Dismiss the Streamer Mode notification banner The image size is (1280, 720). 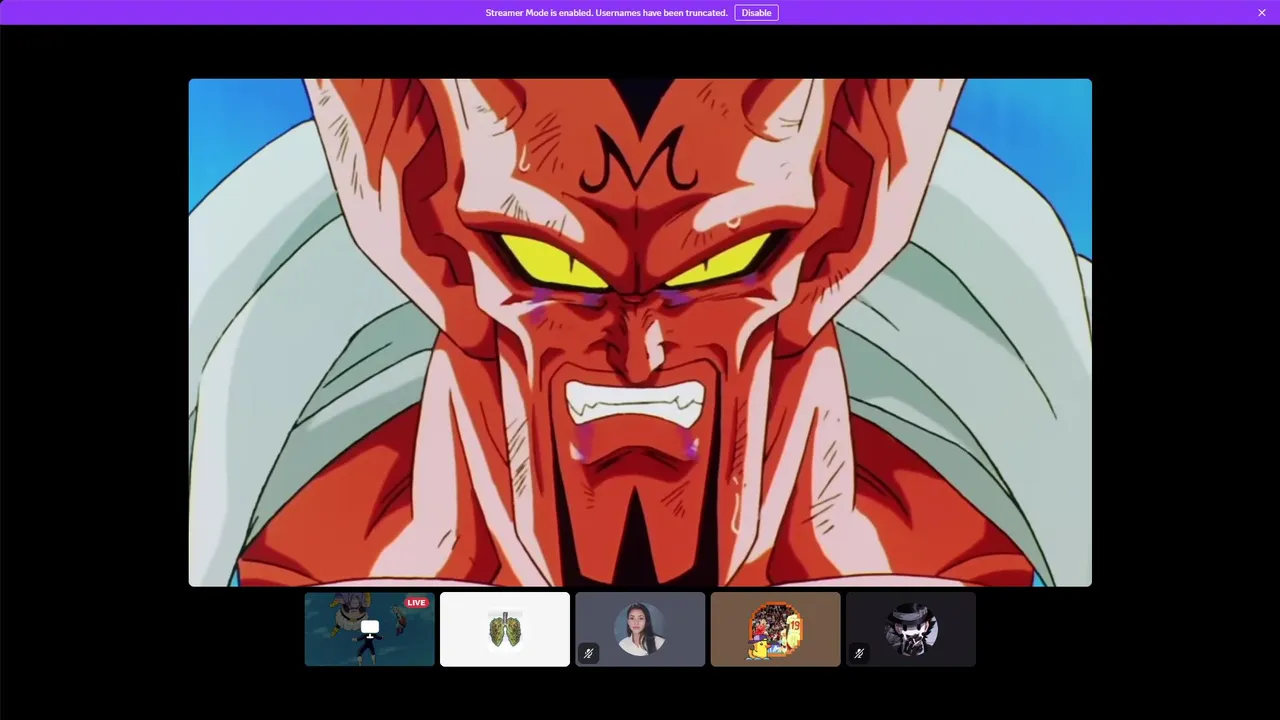coord(1262,13)
